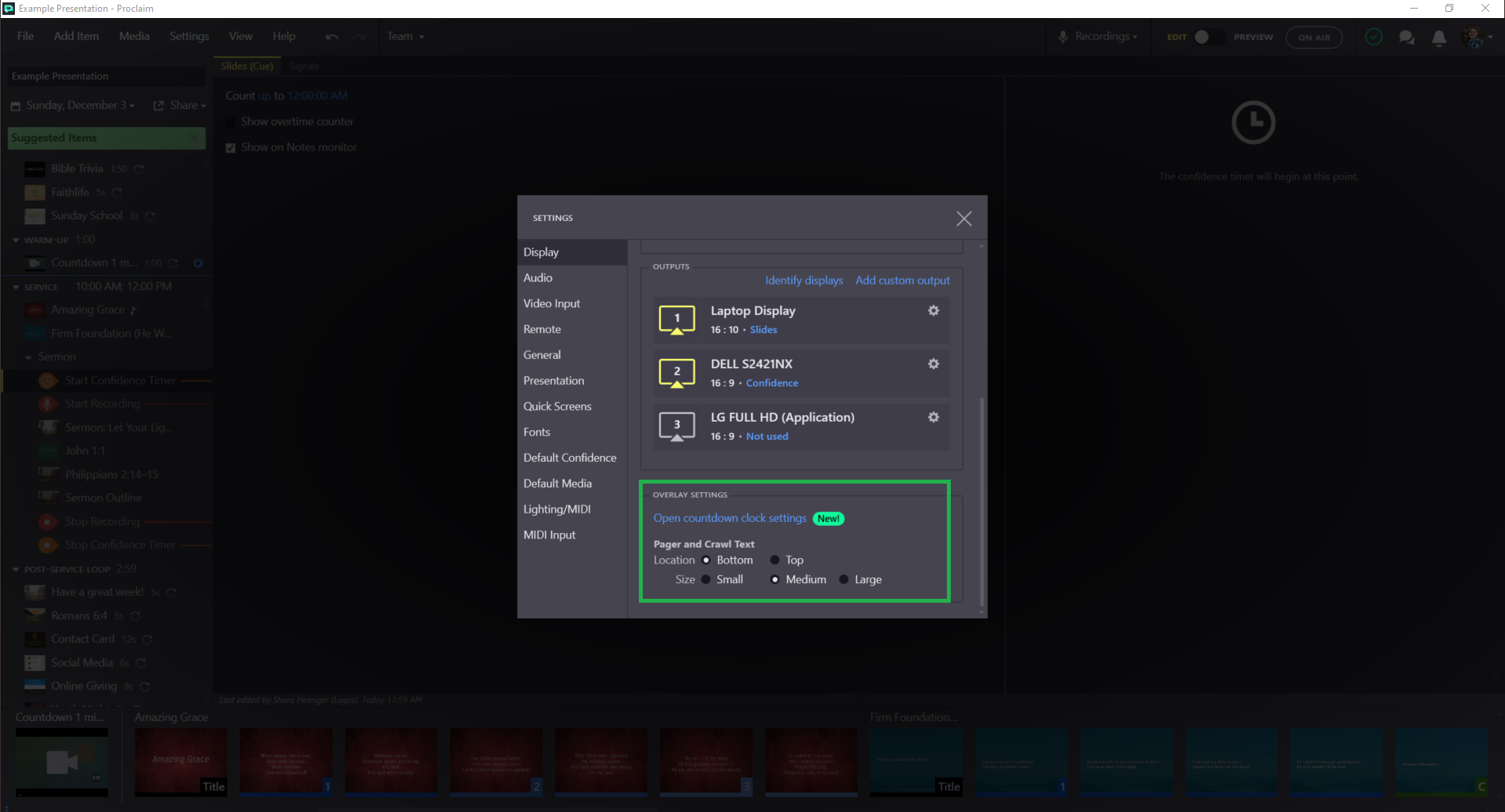Image resolution: width=1505 pixels, height=812 pixels.
Task: Open the Recordings microphone menu
Action: click(x=1097, y=36)
